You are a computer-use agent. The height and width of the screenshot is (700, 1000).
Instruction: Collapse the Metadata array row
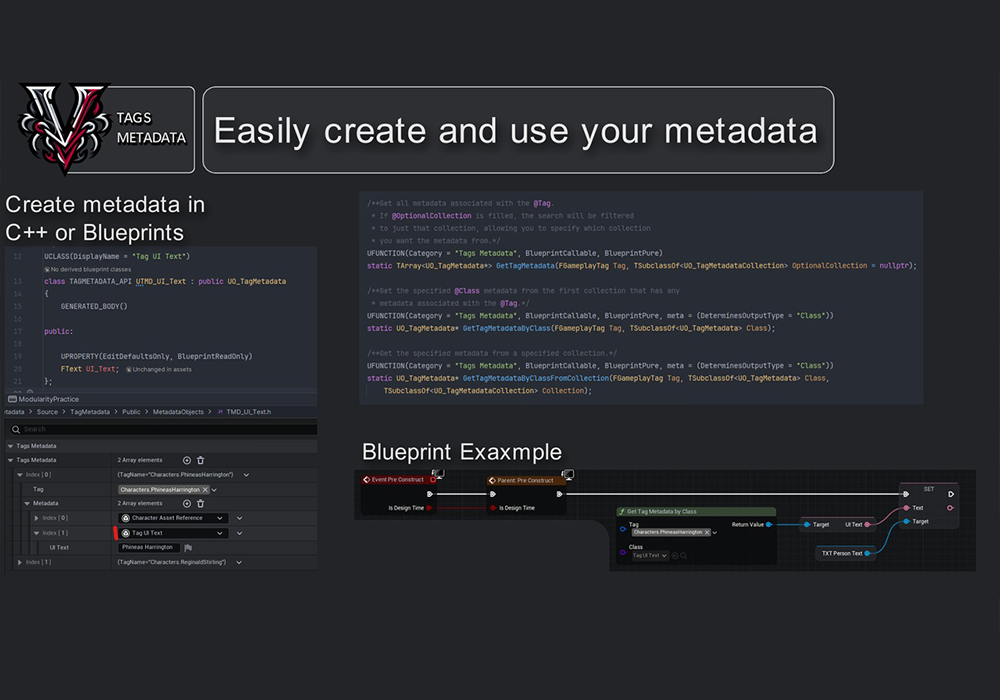27,503
